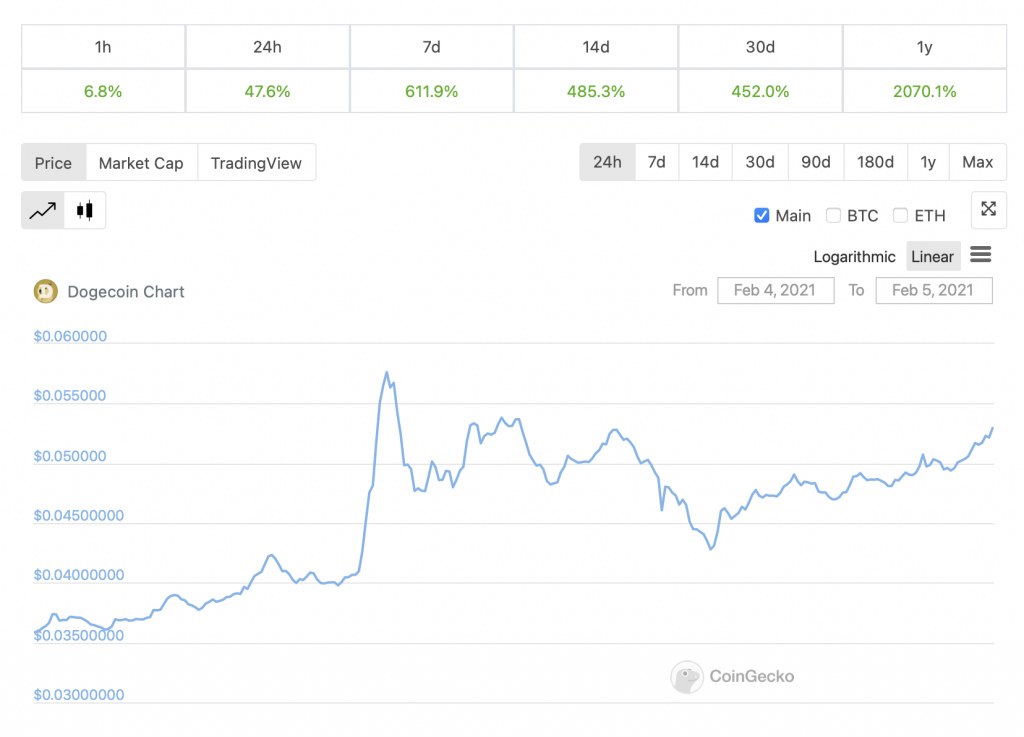Click the Dogecoin coin logo
The width and height of the screenshot is (1024, 737).
46,291
